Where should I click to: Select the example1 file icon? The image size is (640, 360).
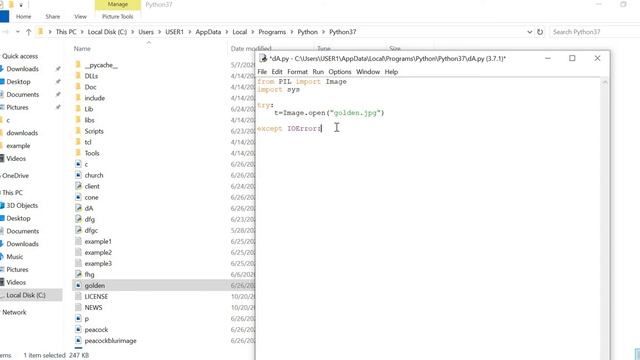click(78, 241)
